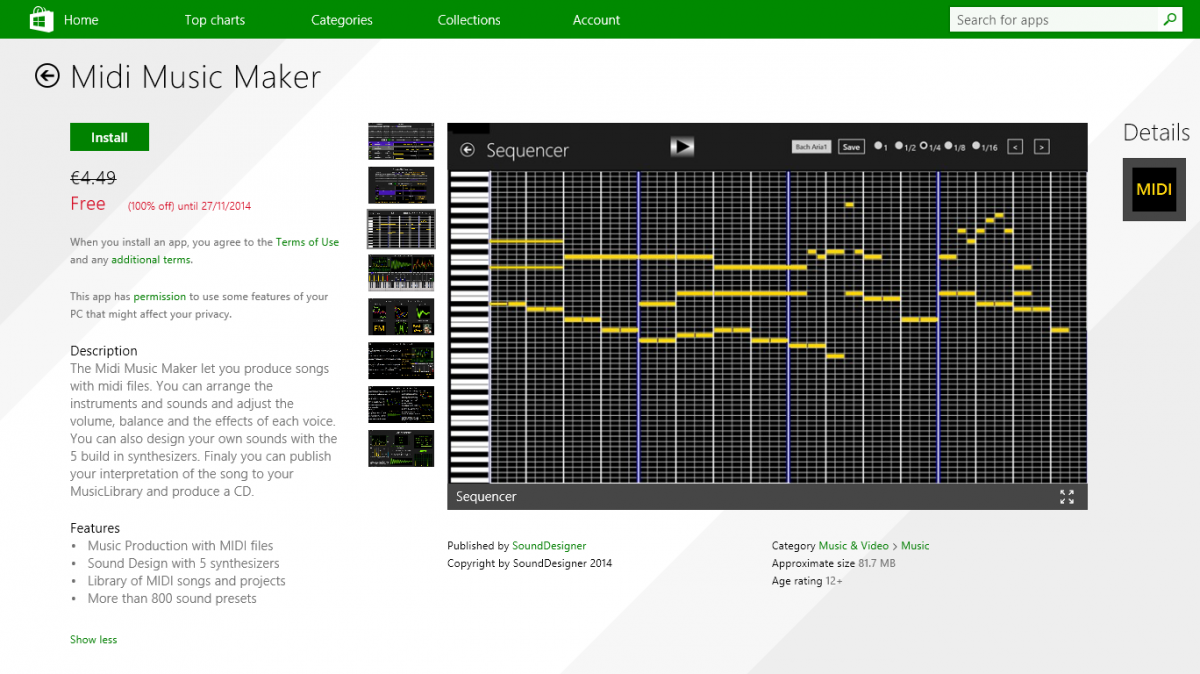The image size is (1200, 674).
Task: Select the first screenshot thumbnail
Action: point(401,141)
